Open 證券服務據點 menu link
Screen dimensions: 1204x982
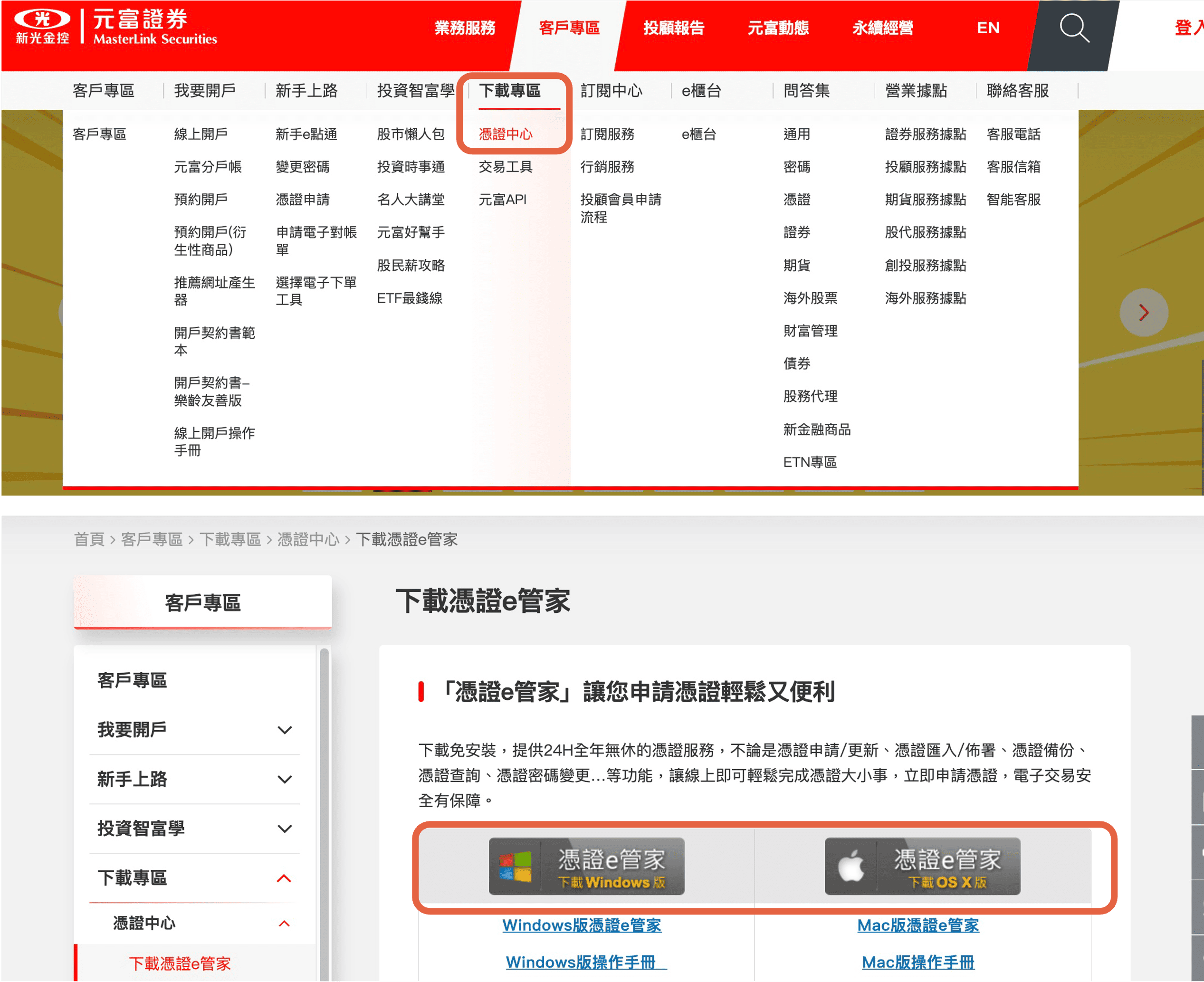926,134
